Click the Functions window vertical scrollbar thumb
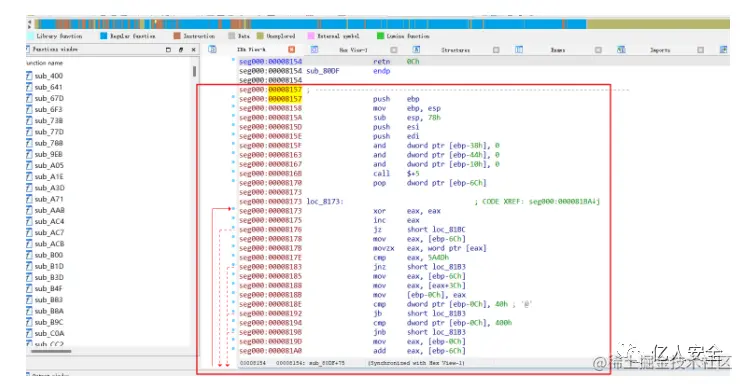This screenshot has height=385, width=746. [x=194, y=71]
